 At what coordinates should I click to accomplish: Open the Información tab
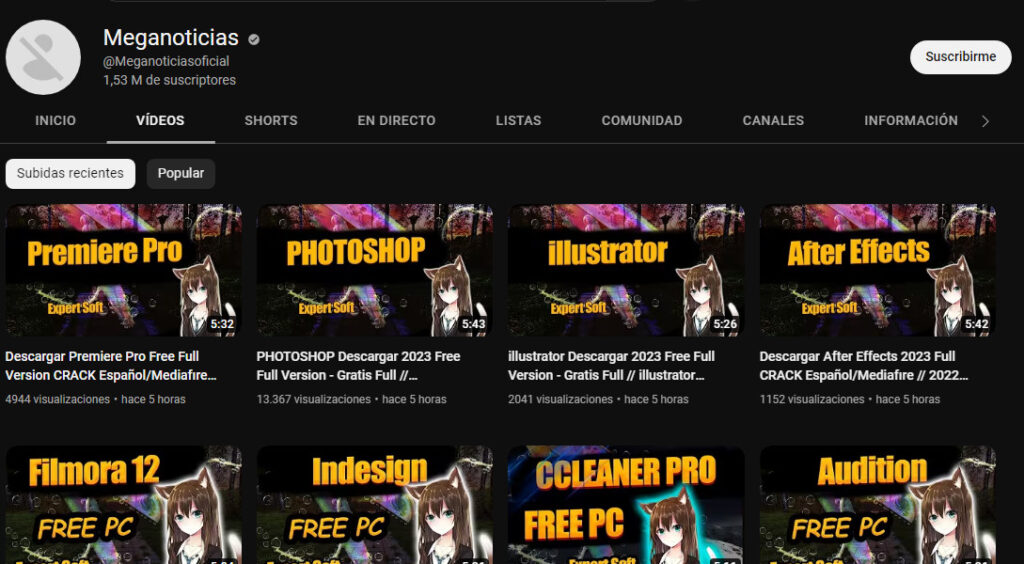coord(910,120)
